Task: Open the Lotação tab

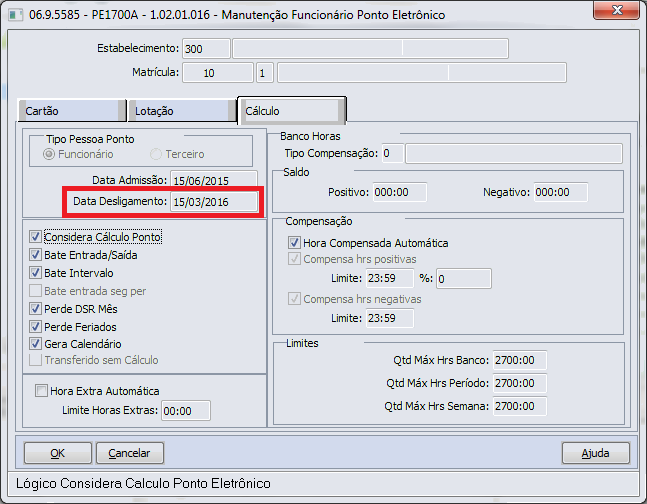Action: point(182,111)
